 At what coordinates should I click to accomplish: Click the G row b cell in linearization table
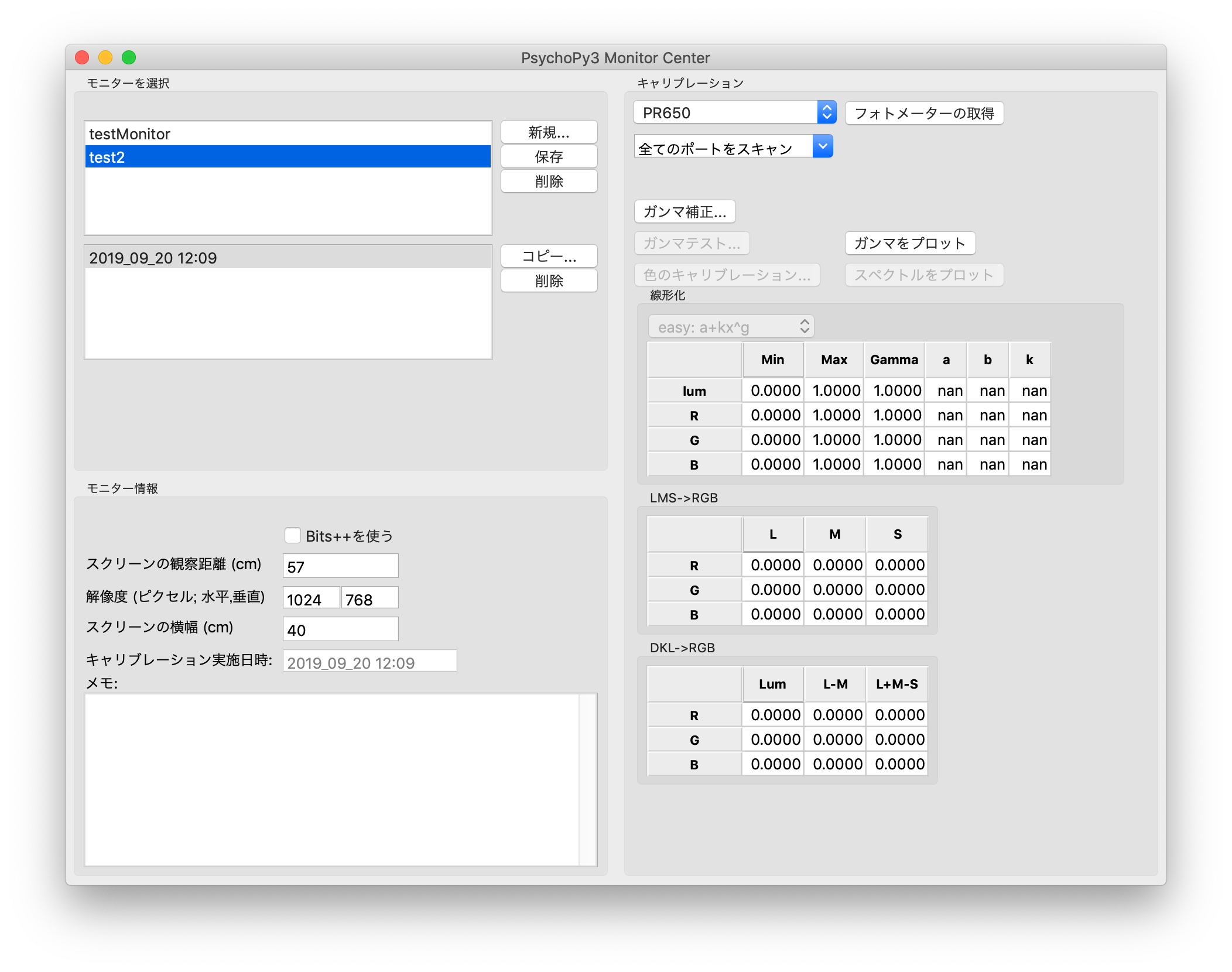[x=988, y=440]
